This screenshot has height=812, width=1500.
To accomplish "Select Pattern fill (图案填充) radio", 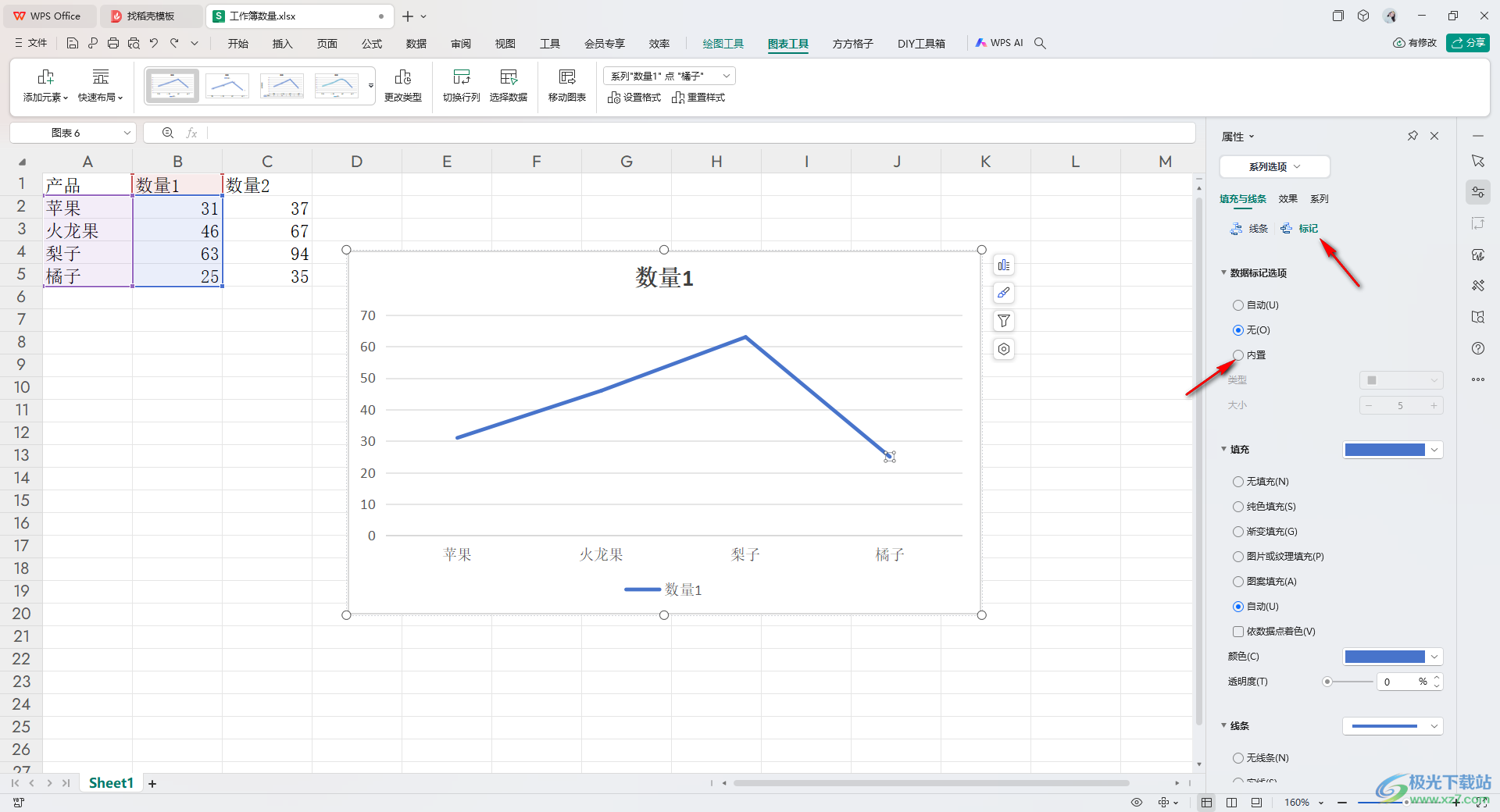I will (1265, 582).
